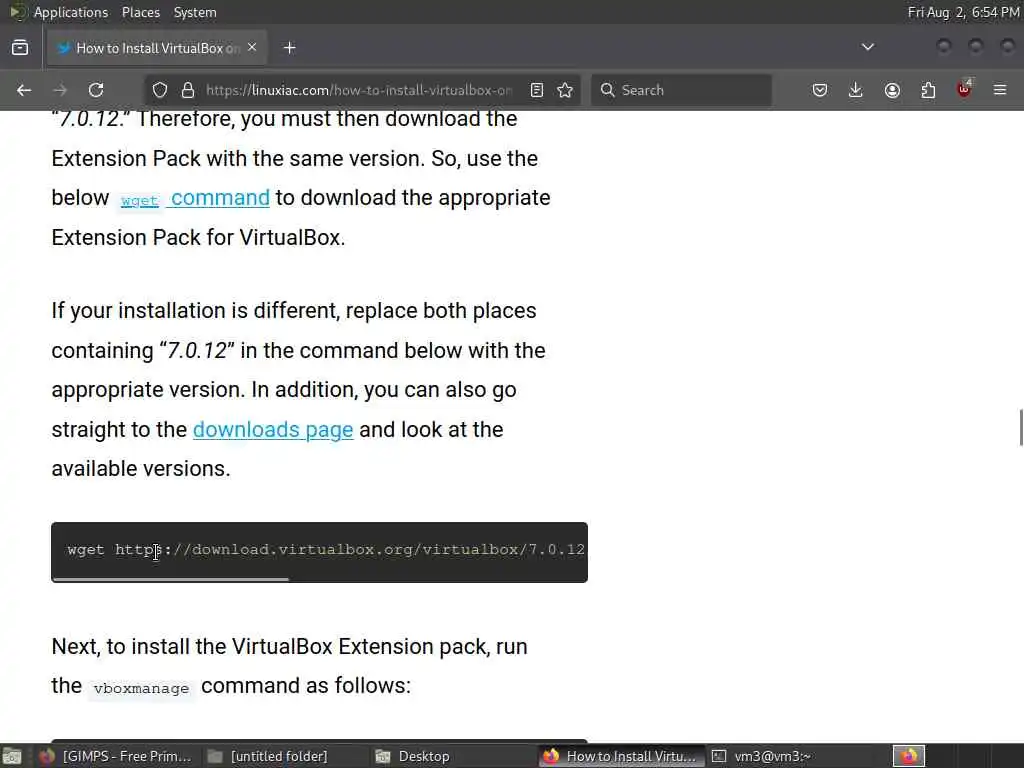Image resolution: width=1024 pixels, height=768 pixels.
Task: Open the Pocket save icon
Action: pyautogui.click(x=820, y=90)
